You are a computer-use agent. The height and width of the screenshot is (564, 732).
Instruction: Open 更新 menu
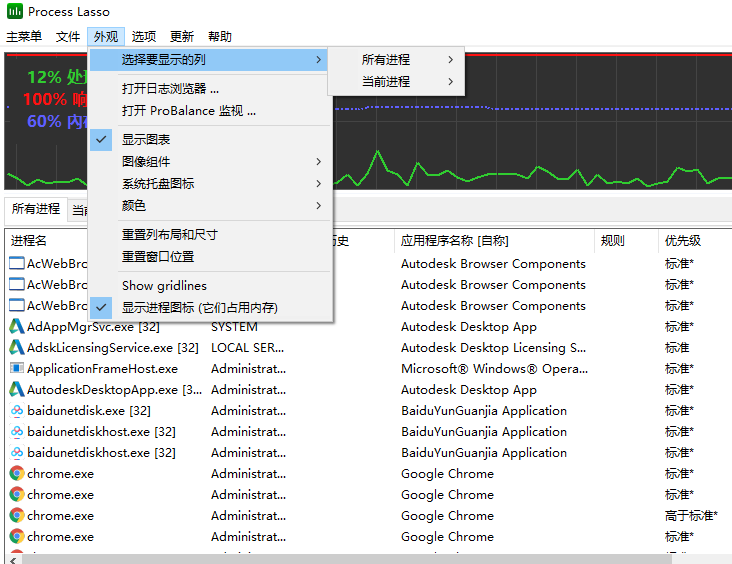click(x=182, y=36)
